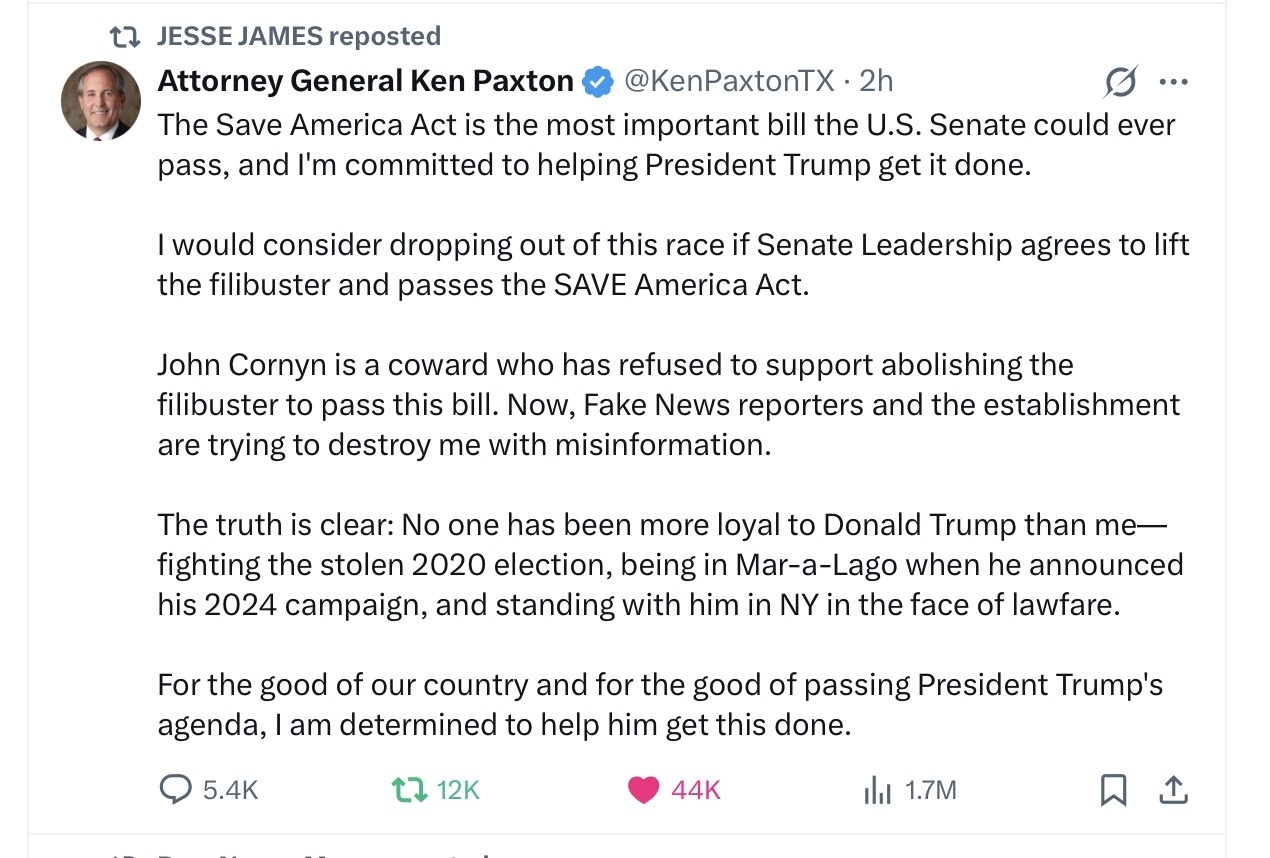Unlike the post via the pink heart
The image size is (1270, 858).
(x=643, y=790)
